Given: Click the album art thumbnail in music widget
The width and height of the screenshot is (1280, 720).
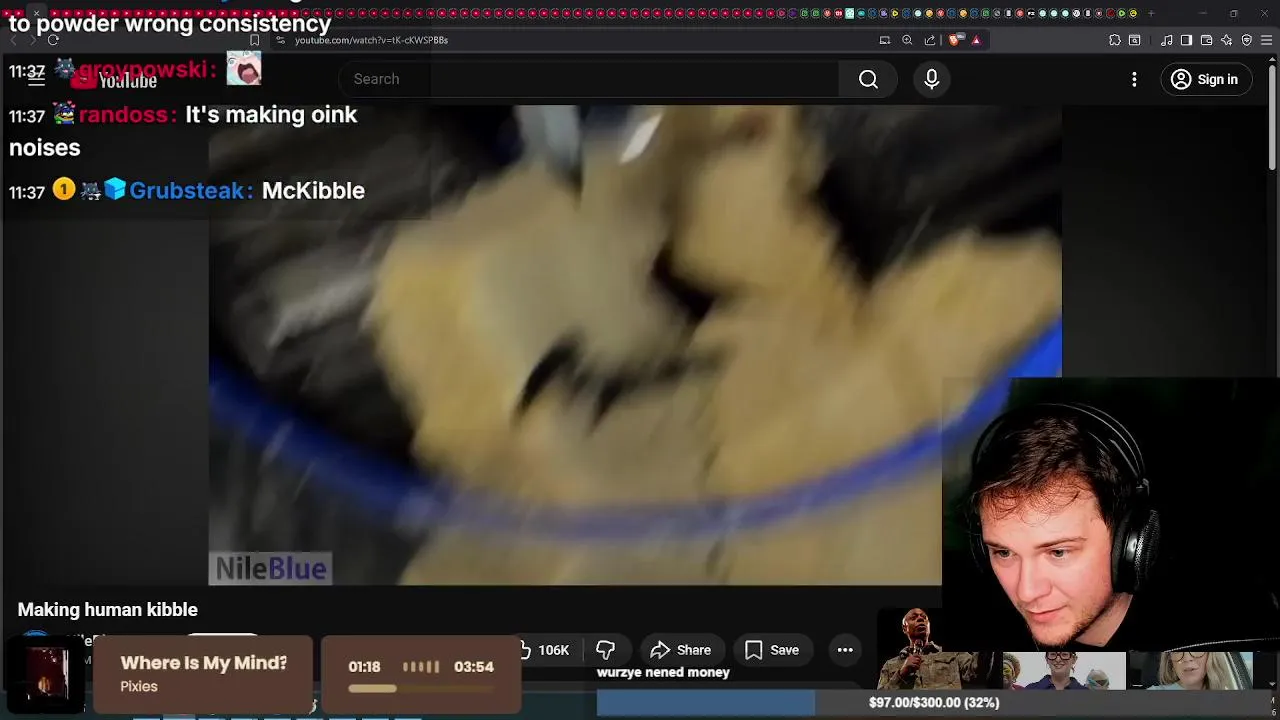Looking at the screenshot, I should 47,674.
